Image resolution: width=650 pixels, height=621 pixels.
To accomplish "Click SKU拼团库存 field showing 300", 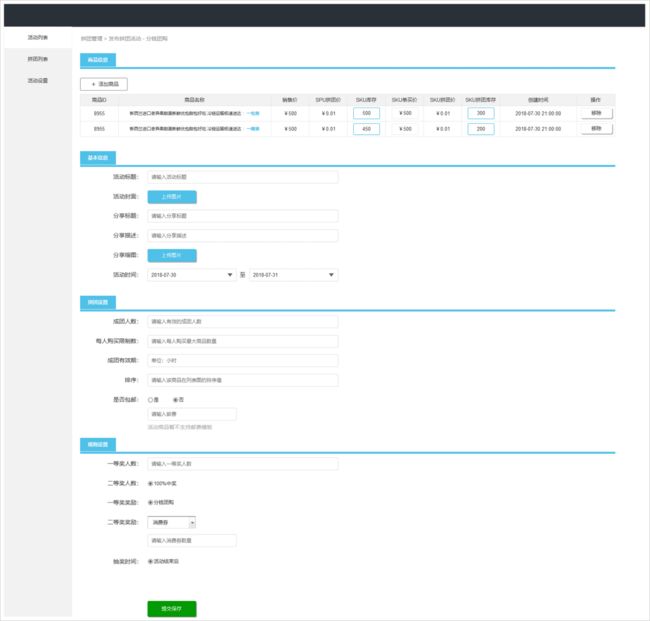I will 481,113.
